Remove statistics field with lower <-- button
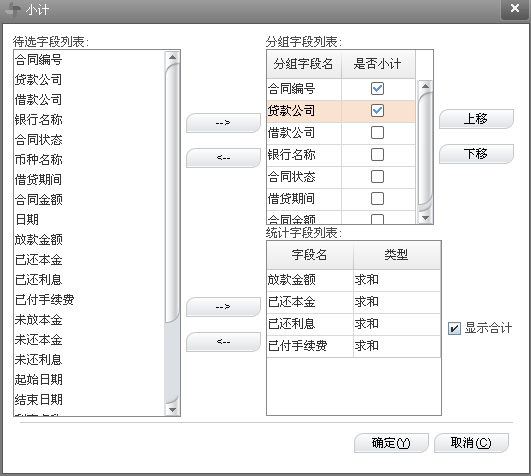This screenshot has height=476, width=531. pyautogui.click(x=223, y=342)
